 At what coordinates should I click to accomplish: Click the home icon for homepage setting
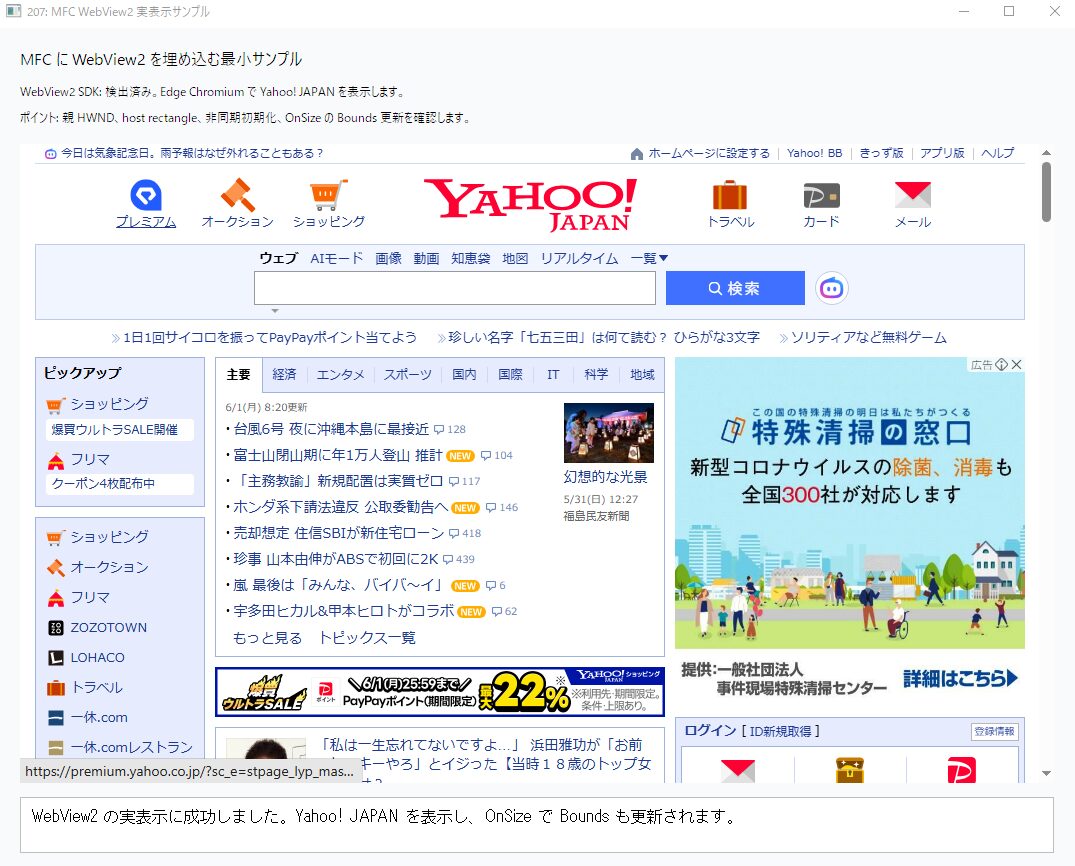click(636, 154)
